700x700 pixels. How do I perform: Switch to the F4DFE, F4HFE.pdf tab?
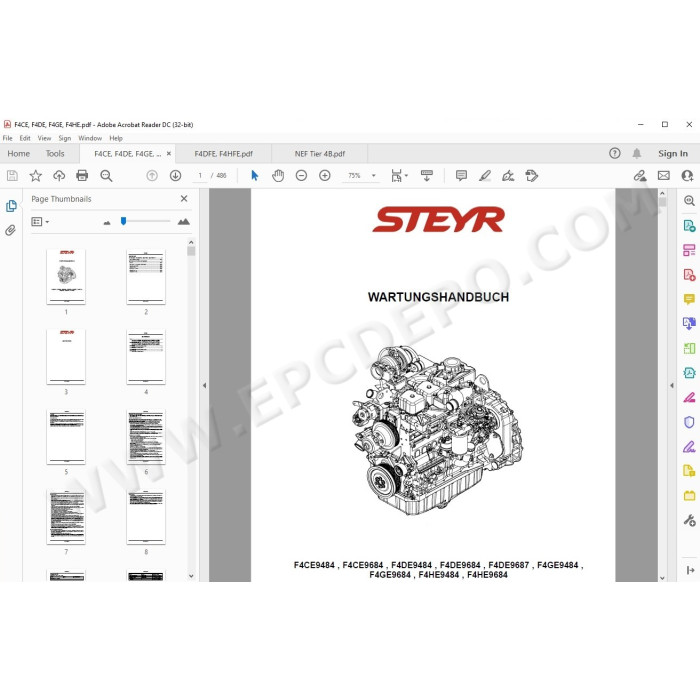(x=223, y=154)
